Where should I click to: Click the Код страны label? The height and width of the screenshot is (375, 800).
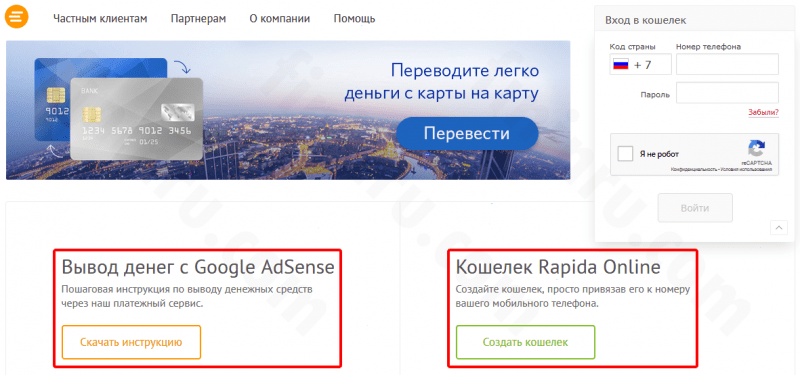(x=633, y=46)
